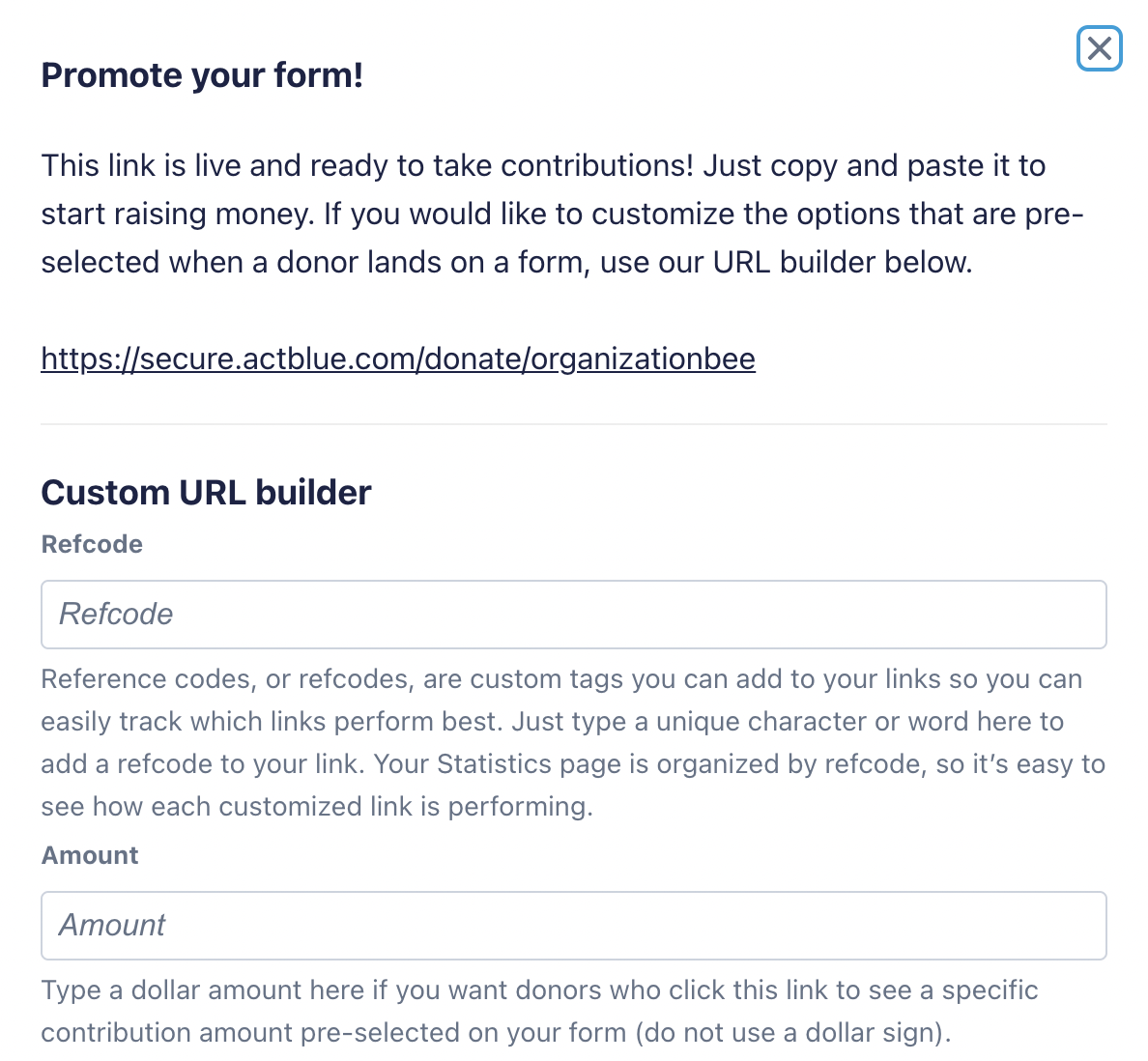Open the secure.actblue.com donation link

397,358
